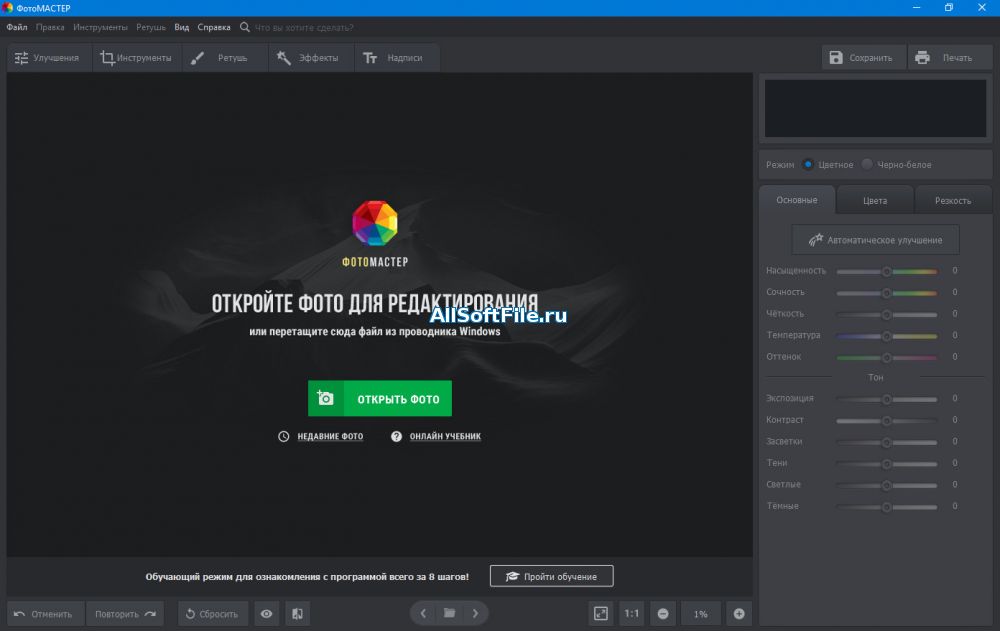1000x631 pixels.
Task: Open the Улучшения toolbar tab
Action: 49,58
